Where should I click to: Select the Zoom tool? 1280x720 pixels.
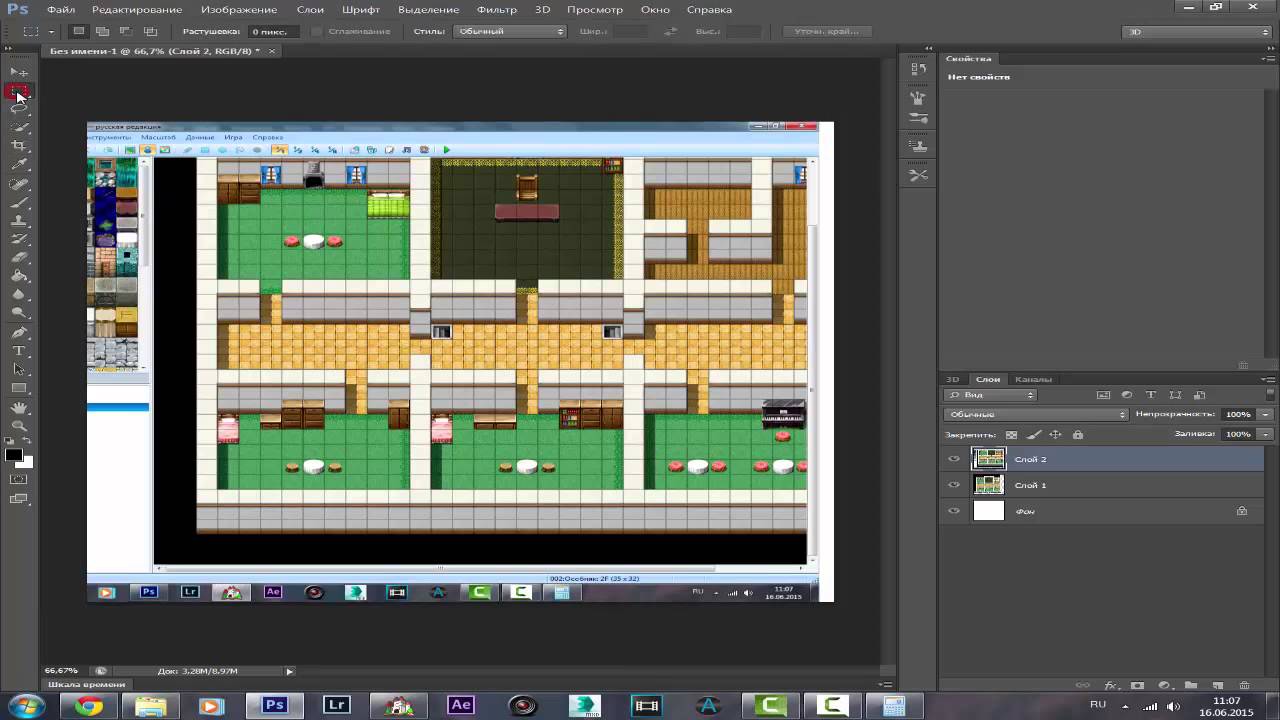[19, 425]
